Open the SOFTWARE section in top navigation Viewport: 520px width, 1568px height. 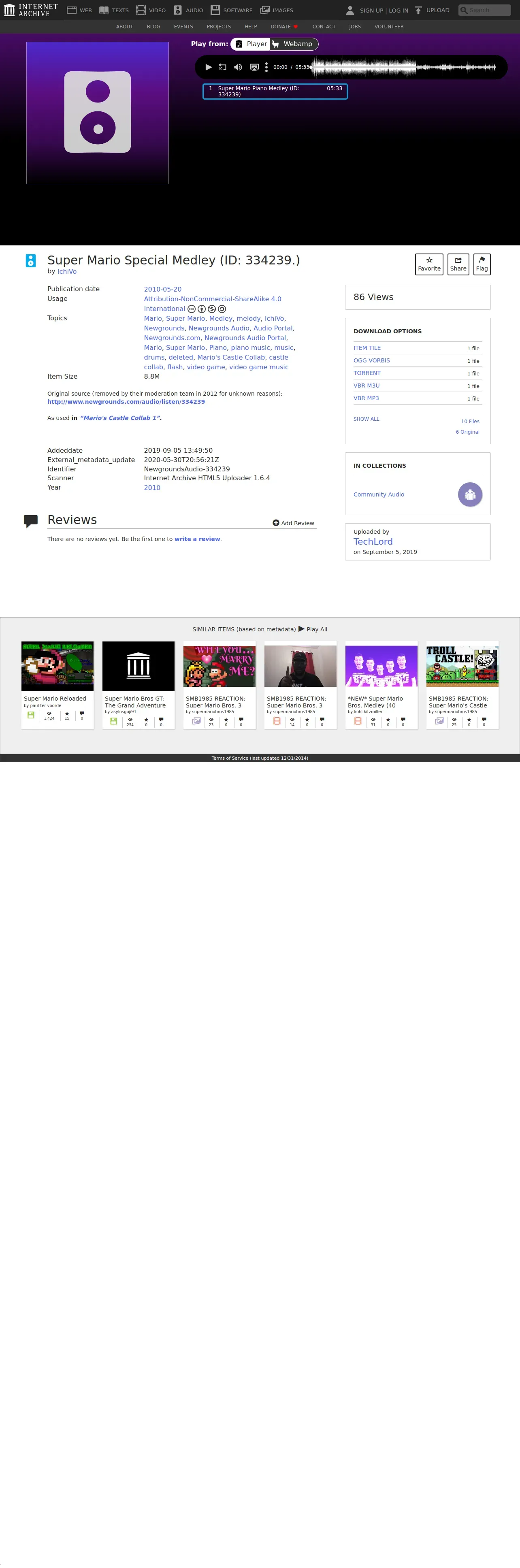(231, 11)
